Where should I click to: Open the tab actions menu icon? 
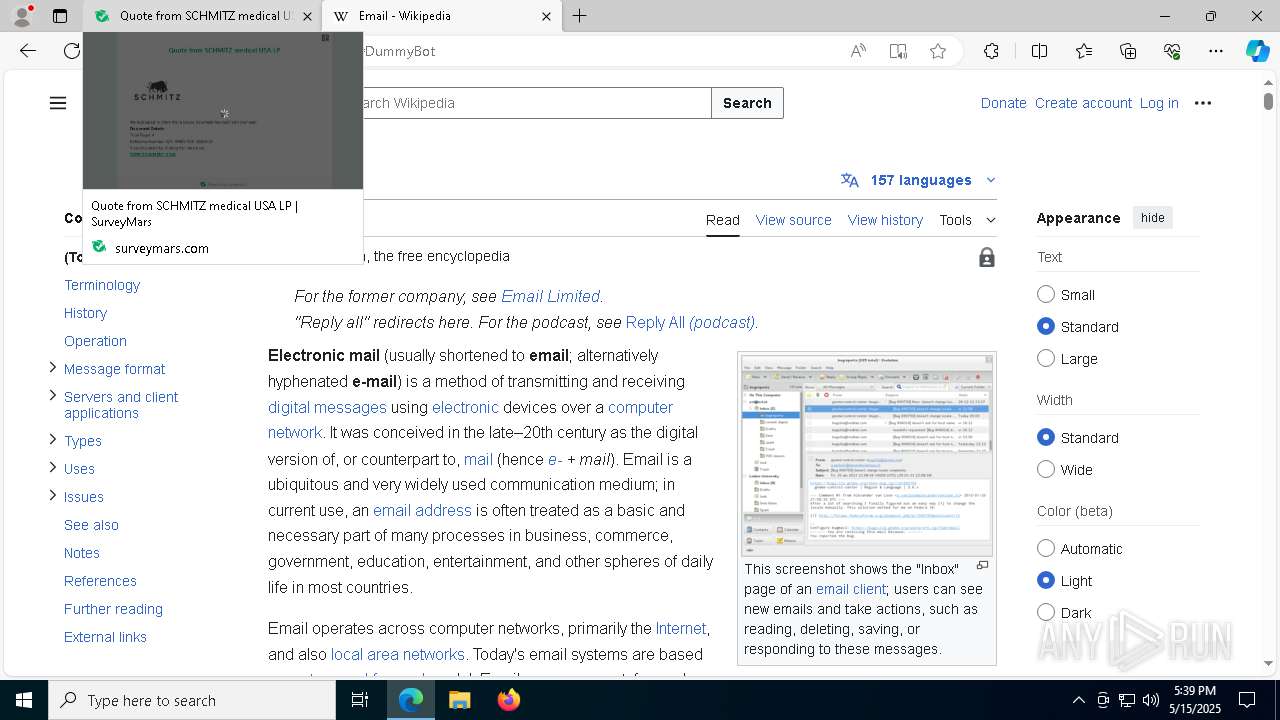(x=60, y=16)
